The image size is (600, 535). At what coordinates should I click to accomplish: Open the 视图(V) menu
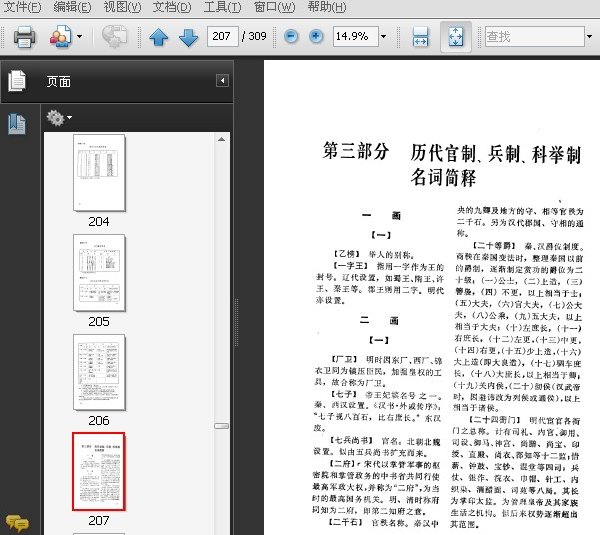(x=122, y=7)
